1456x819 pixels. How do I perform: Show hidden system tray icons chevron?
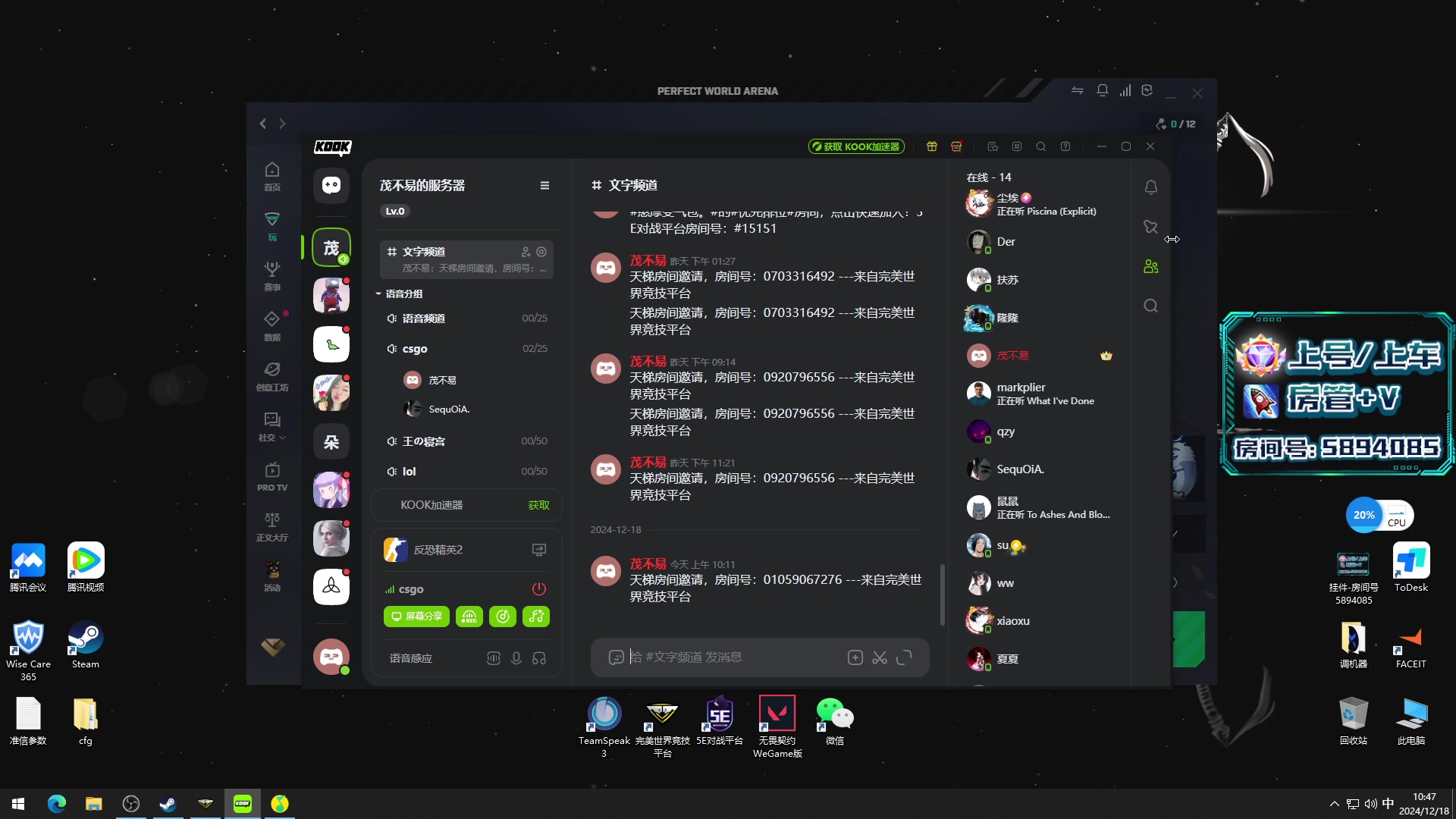pyautogui.click(x=1334, y=804)
